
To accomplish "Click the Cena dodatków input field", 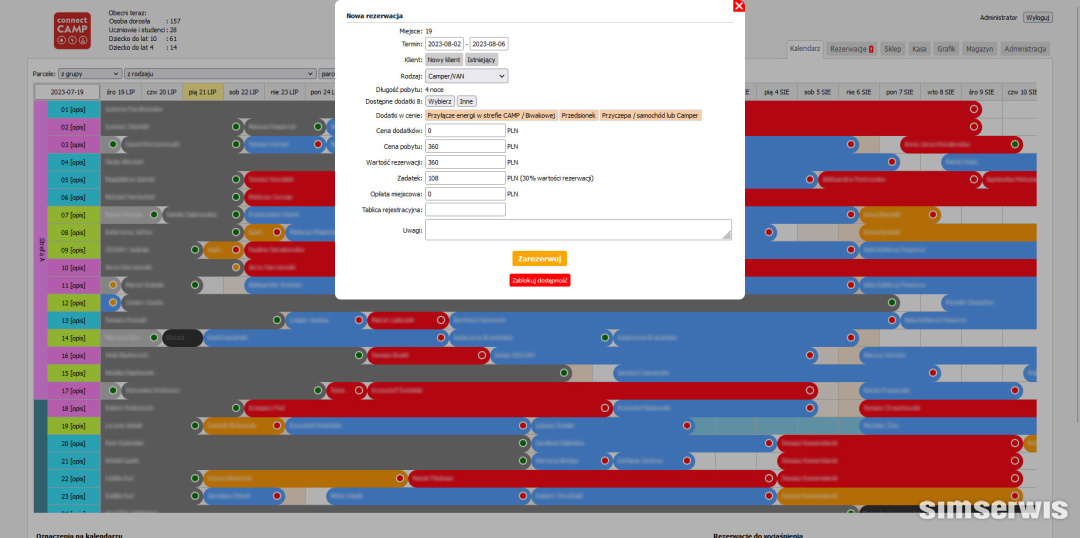I will coord(465,130).
